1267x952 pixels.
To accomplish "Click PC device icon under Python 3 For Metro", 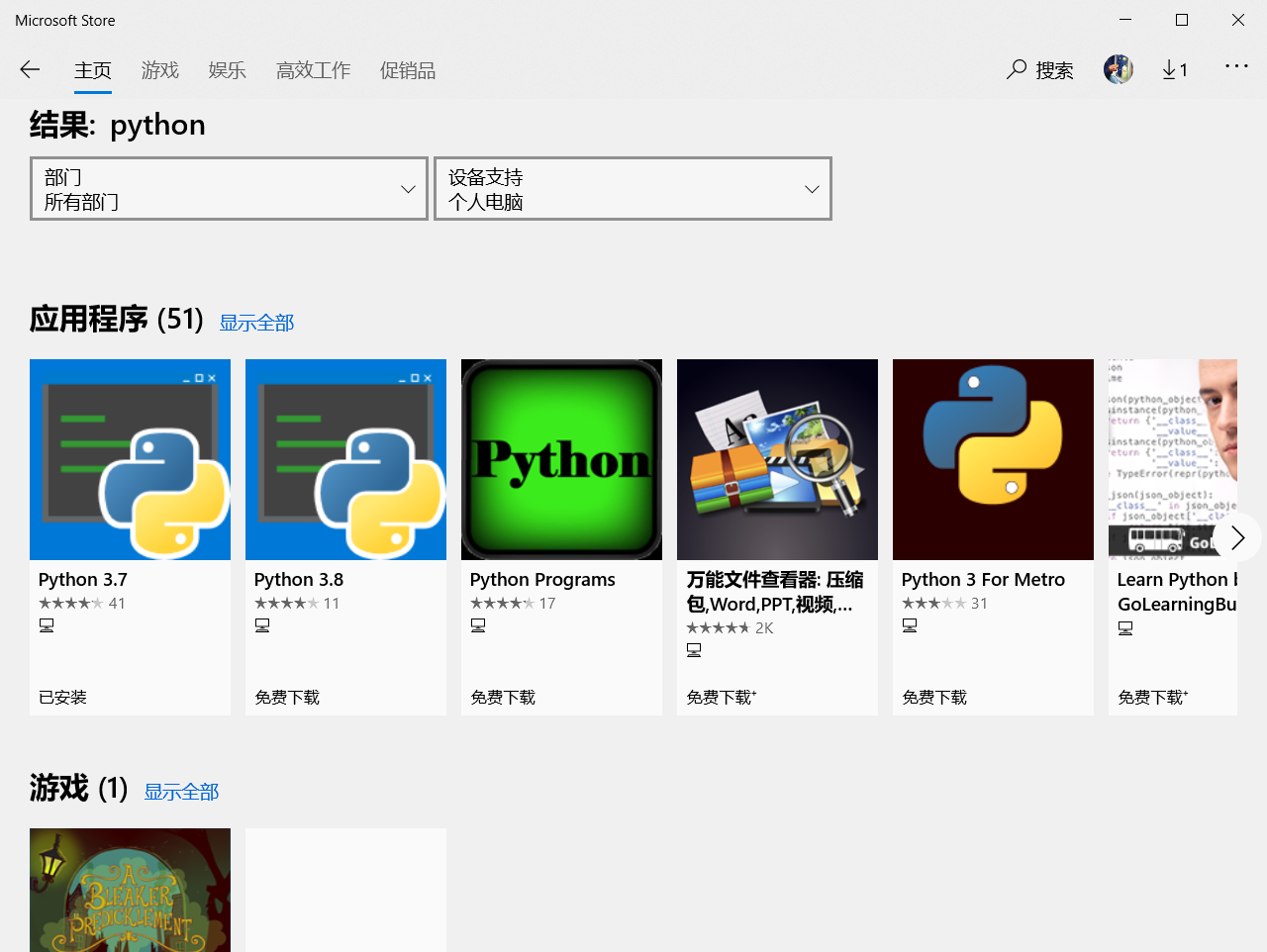I will [x=910, y=625].
